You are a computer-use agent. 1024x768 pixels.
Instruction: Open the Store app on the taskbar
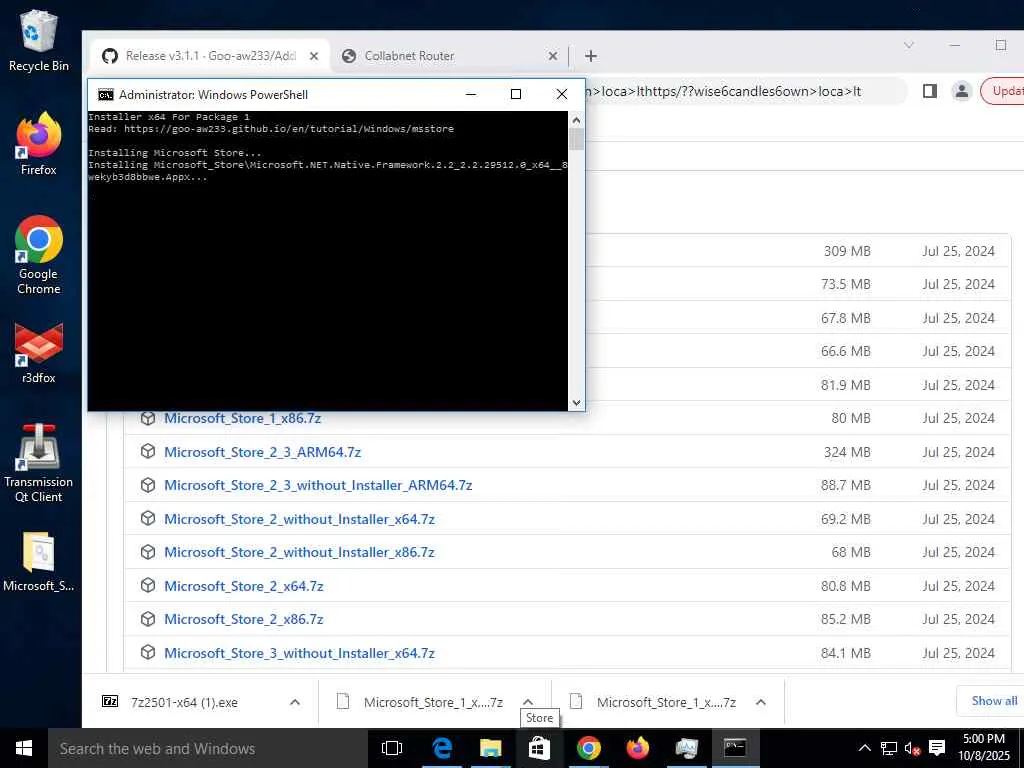(539, 748)
